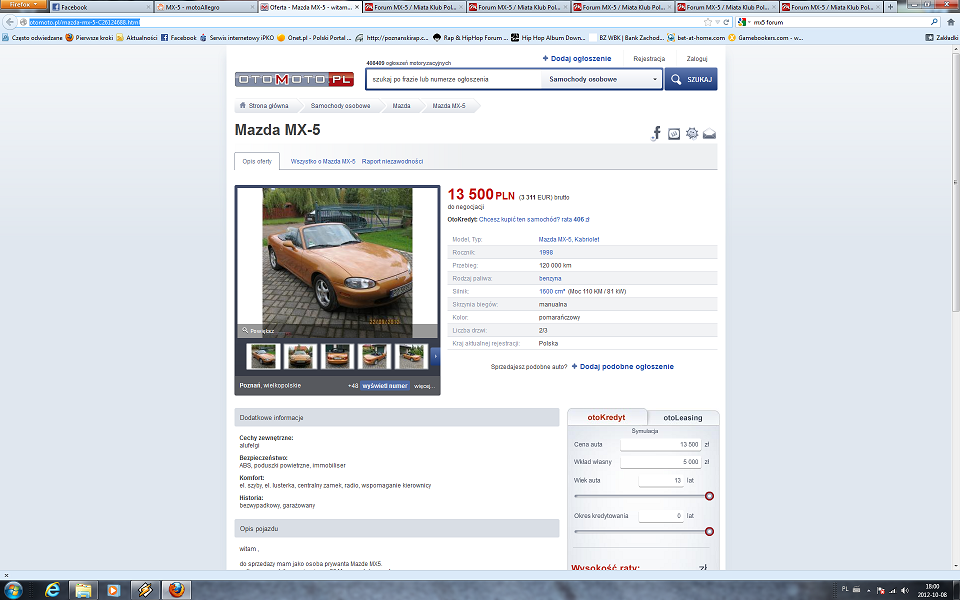Click the Cena auta input field
The image size is (960, 600).
(x=661, y=444)
